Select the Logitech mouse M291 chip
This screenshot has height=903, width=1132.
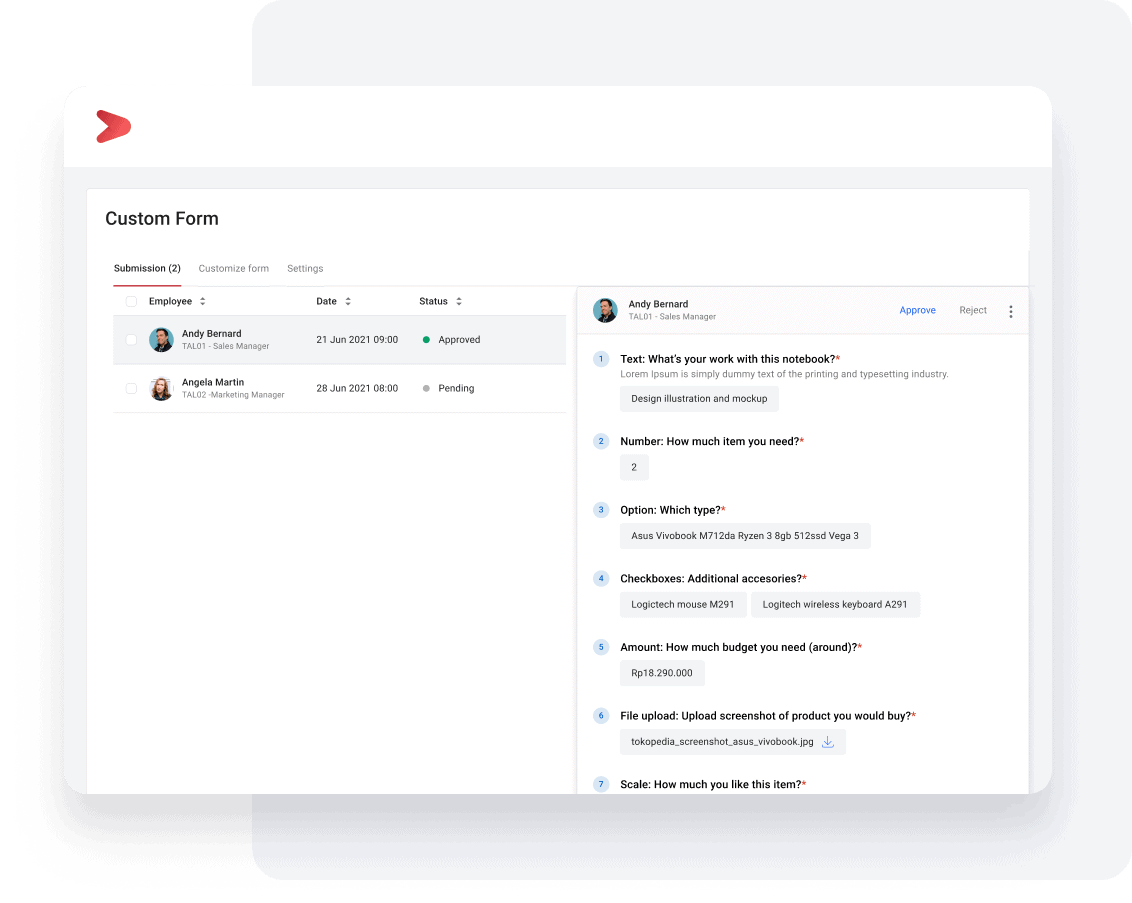coord(682,604)
